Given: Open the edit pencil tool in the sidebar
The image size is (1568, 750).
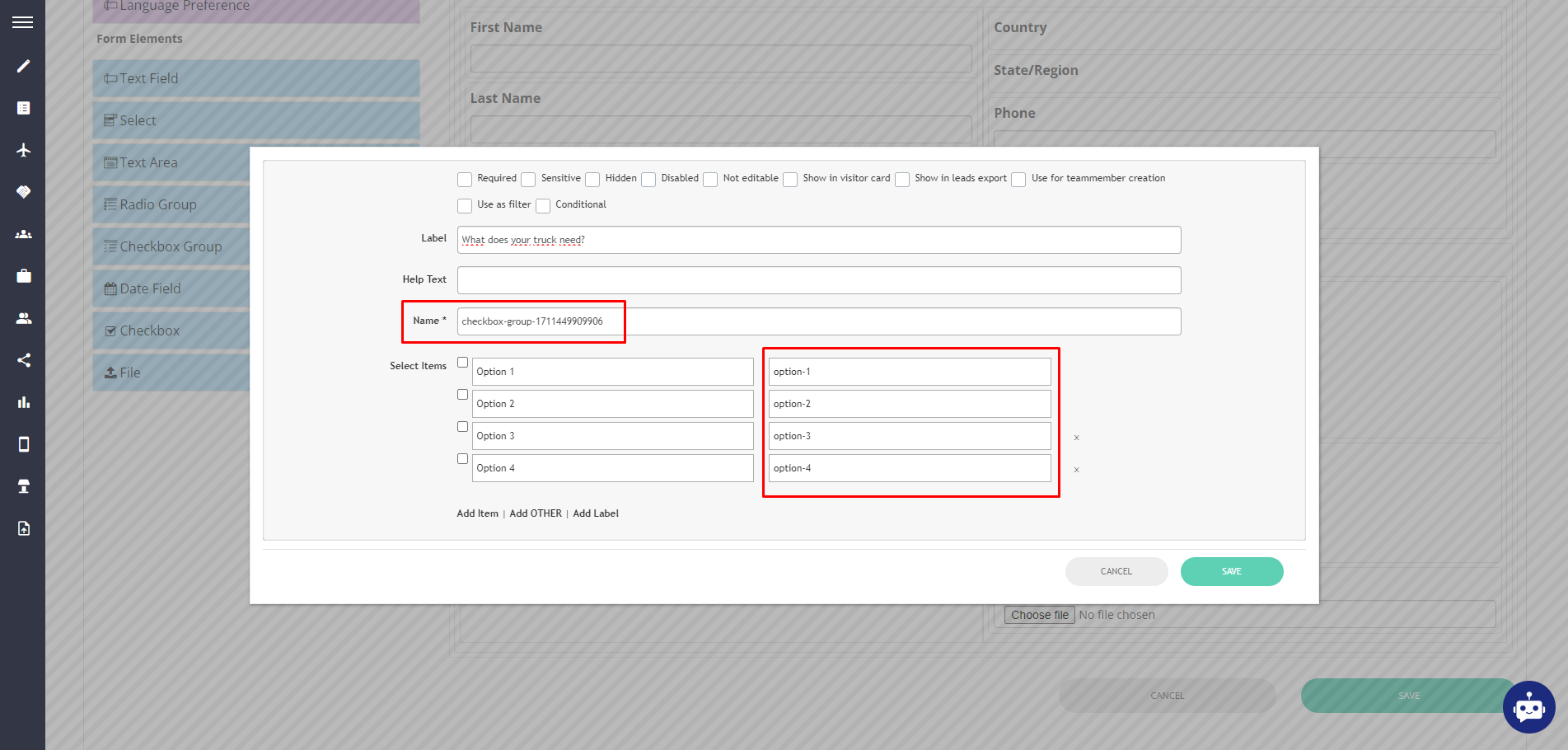Looking at the screenshot, I should pos(22,65).
